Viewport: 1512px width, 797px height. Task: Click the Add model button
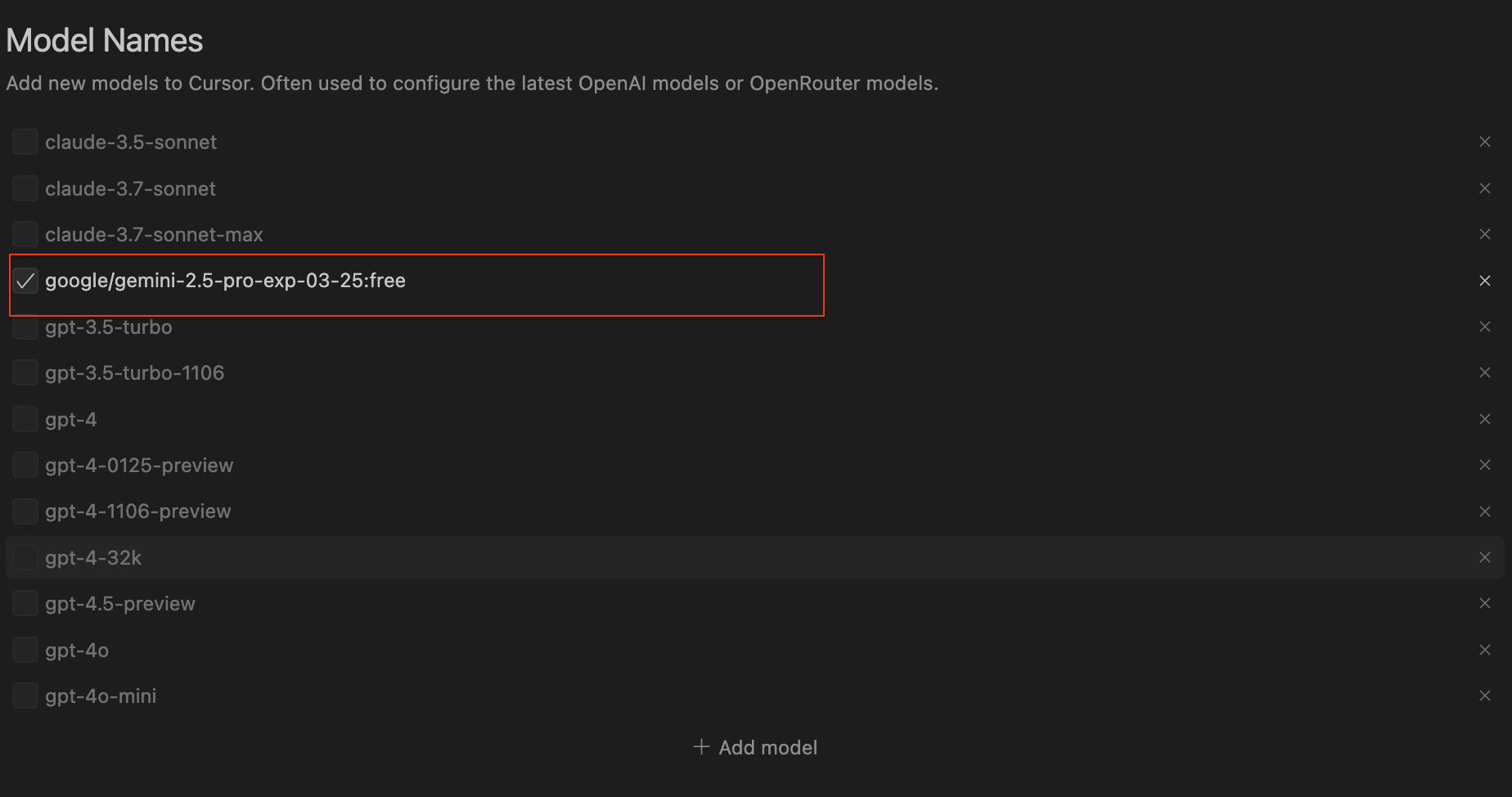click(x=755, y=747)
